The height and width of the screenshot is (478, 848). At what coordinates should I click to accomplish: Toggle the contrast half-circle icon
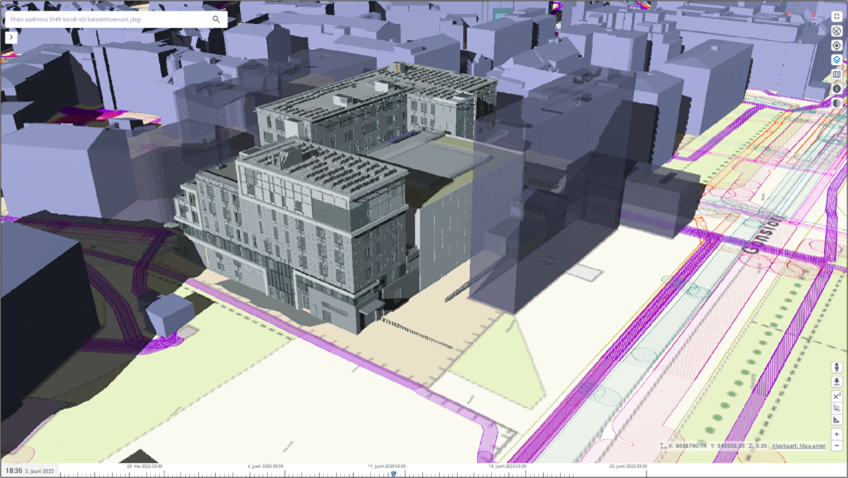pyautogui.click(x=837, y=103)
